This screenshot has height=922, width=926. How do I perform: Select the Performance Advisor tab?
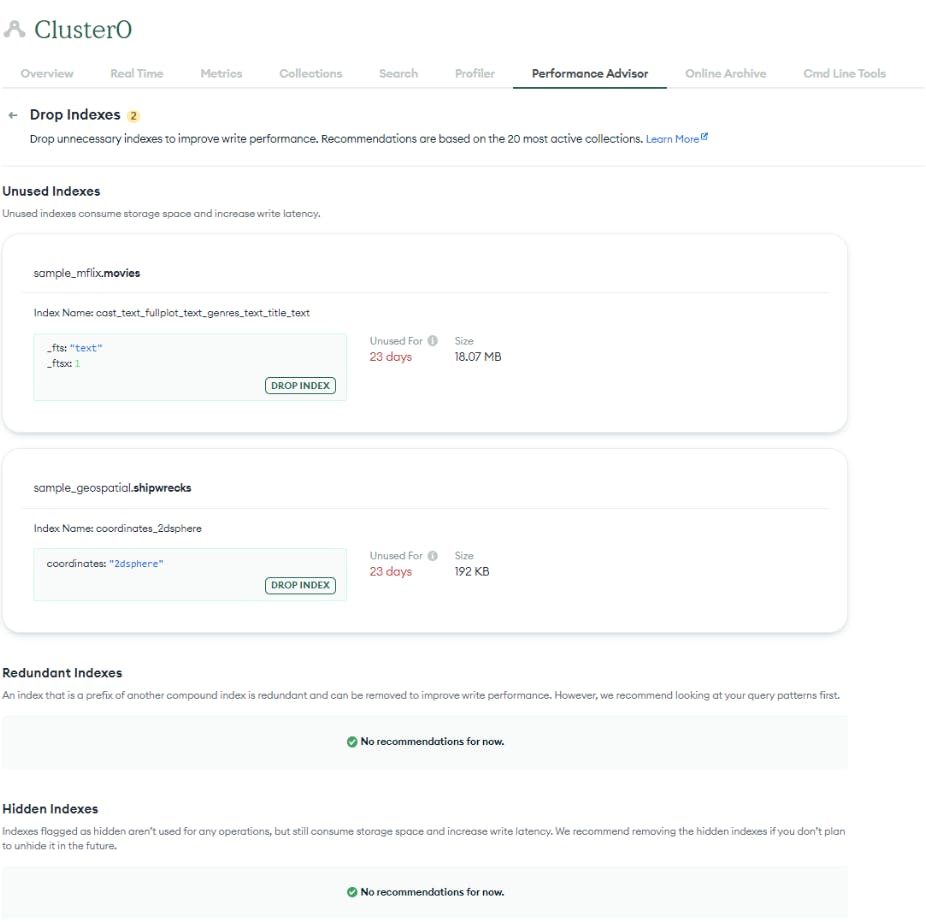(587, 73)
